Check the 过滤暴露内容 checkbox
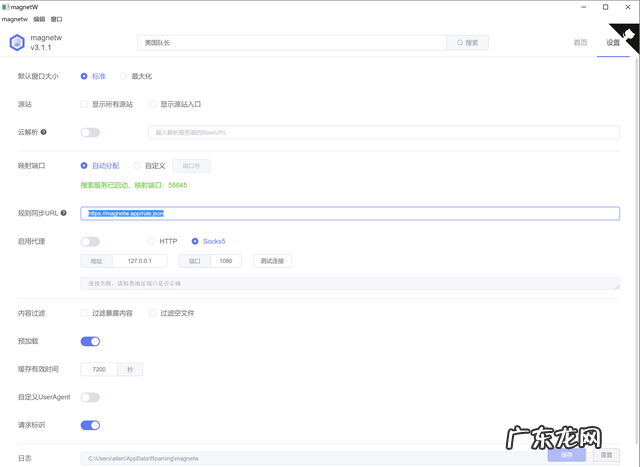 84,313
